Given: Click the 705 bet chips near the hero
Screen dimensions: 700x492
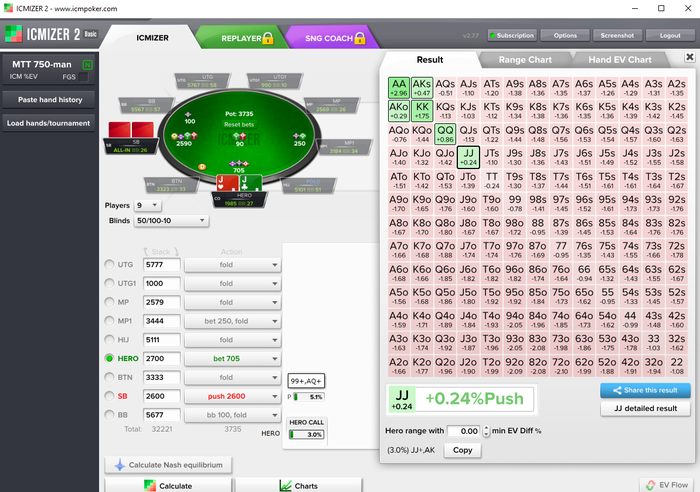Looking at the screenshot, I should pos(239,163).
